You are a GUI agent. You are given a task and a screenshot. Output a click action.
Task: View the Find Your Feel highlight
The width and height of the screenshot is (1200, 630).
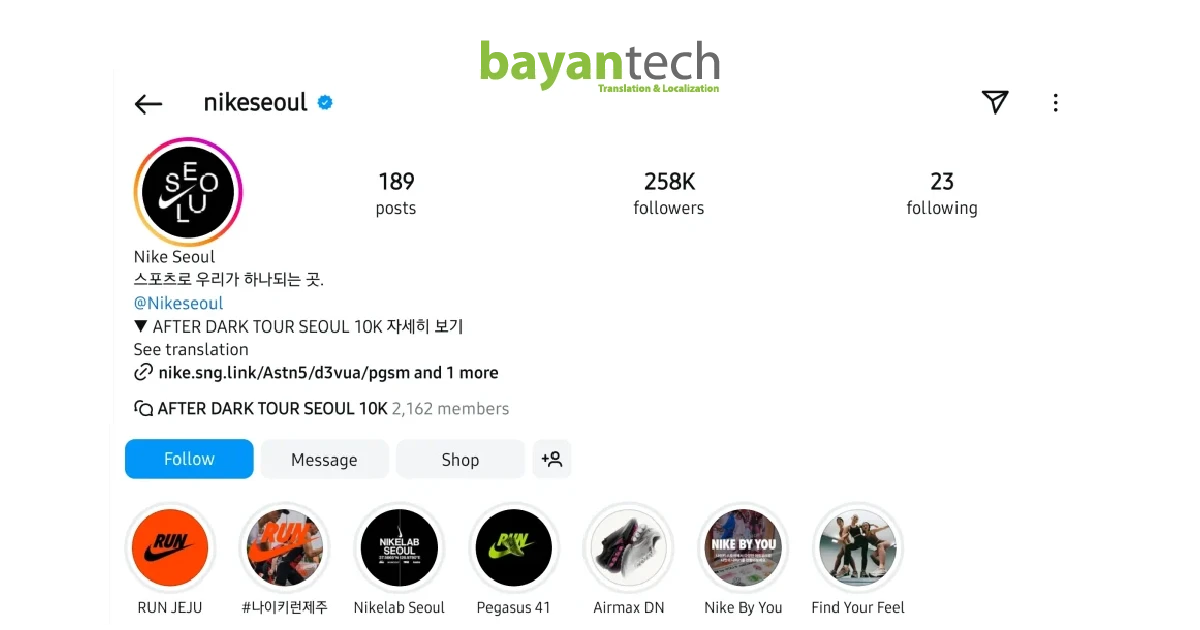tap(857, 548)
